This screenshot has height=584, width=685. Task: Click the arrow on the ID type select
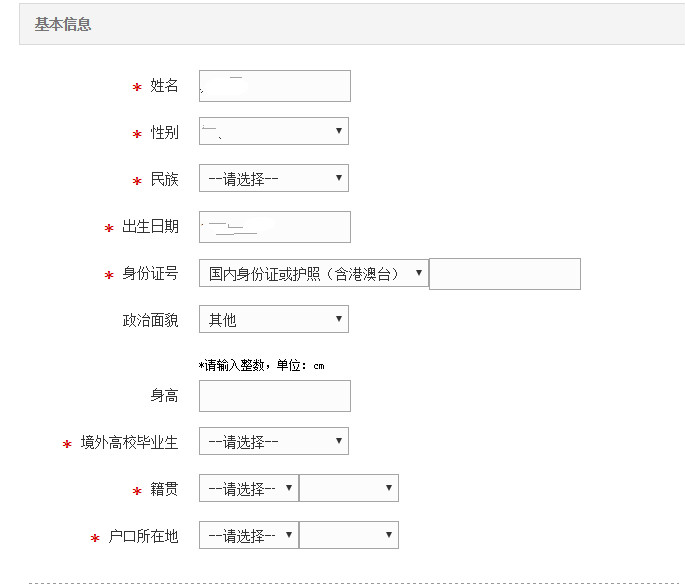coord(419,273)
